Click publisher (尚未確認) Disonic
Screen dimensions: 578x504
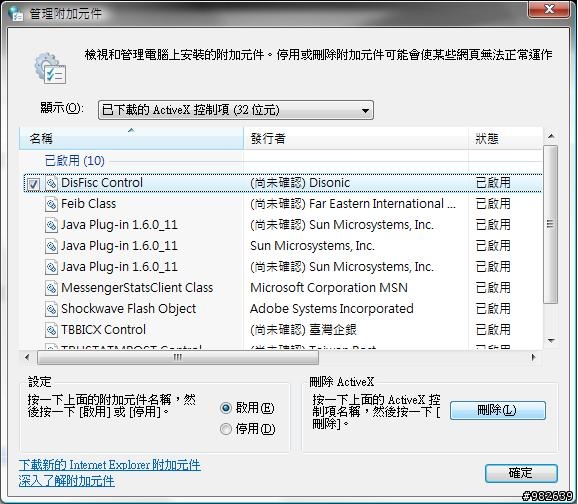300,183
